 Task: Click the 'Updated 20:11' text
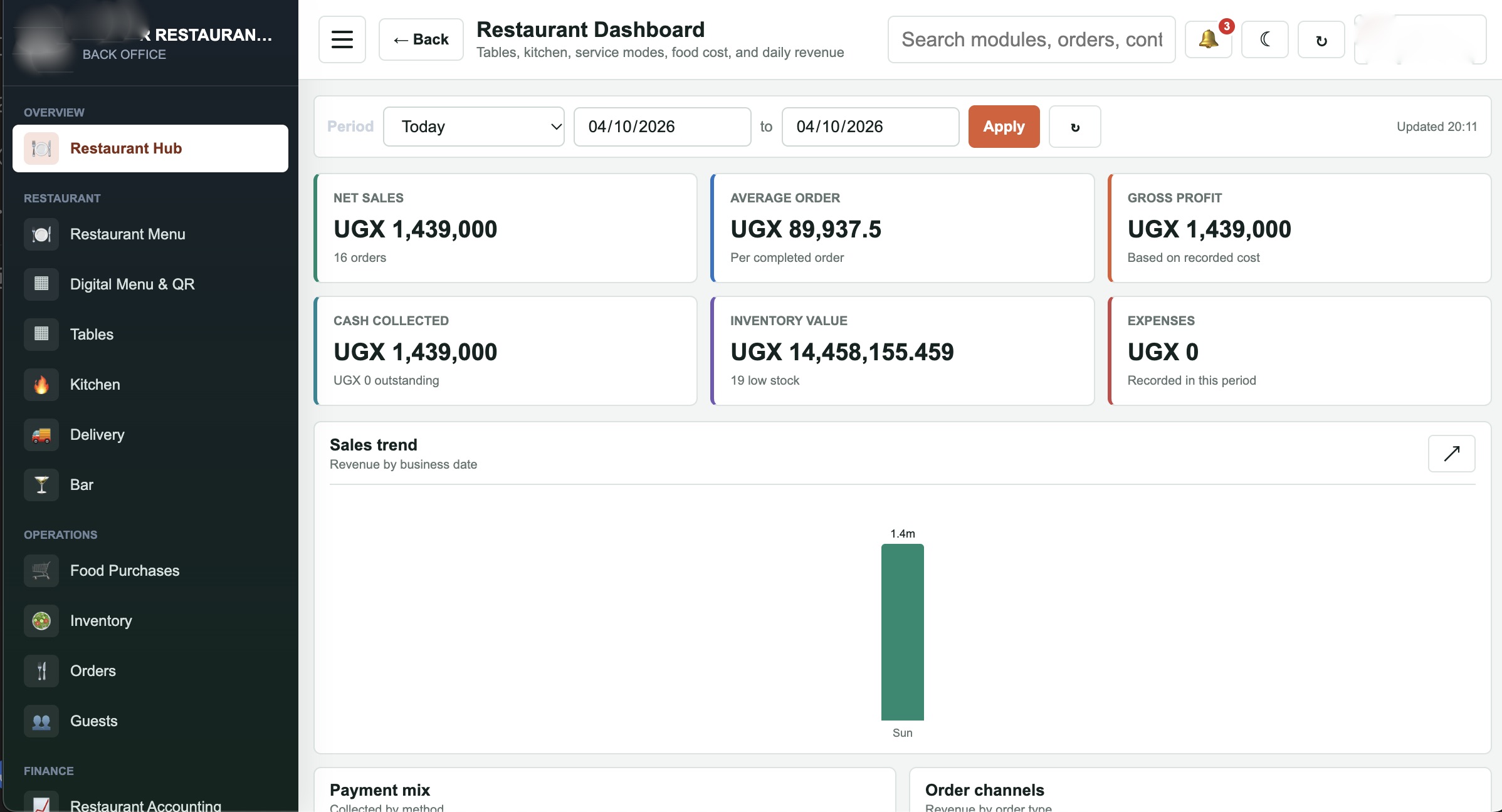coord(1437,127)
